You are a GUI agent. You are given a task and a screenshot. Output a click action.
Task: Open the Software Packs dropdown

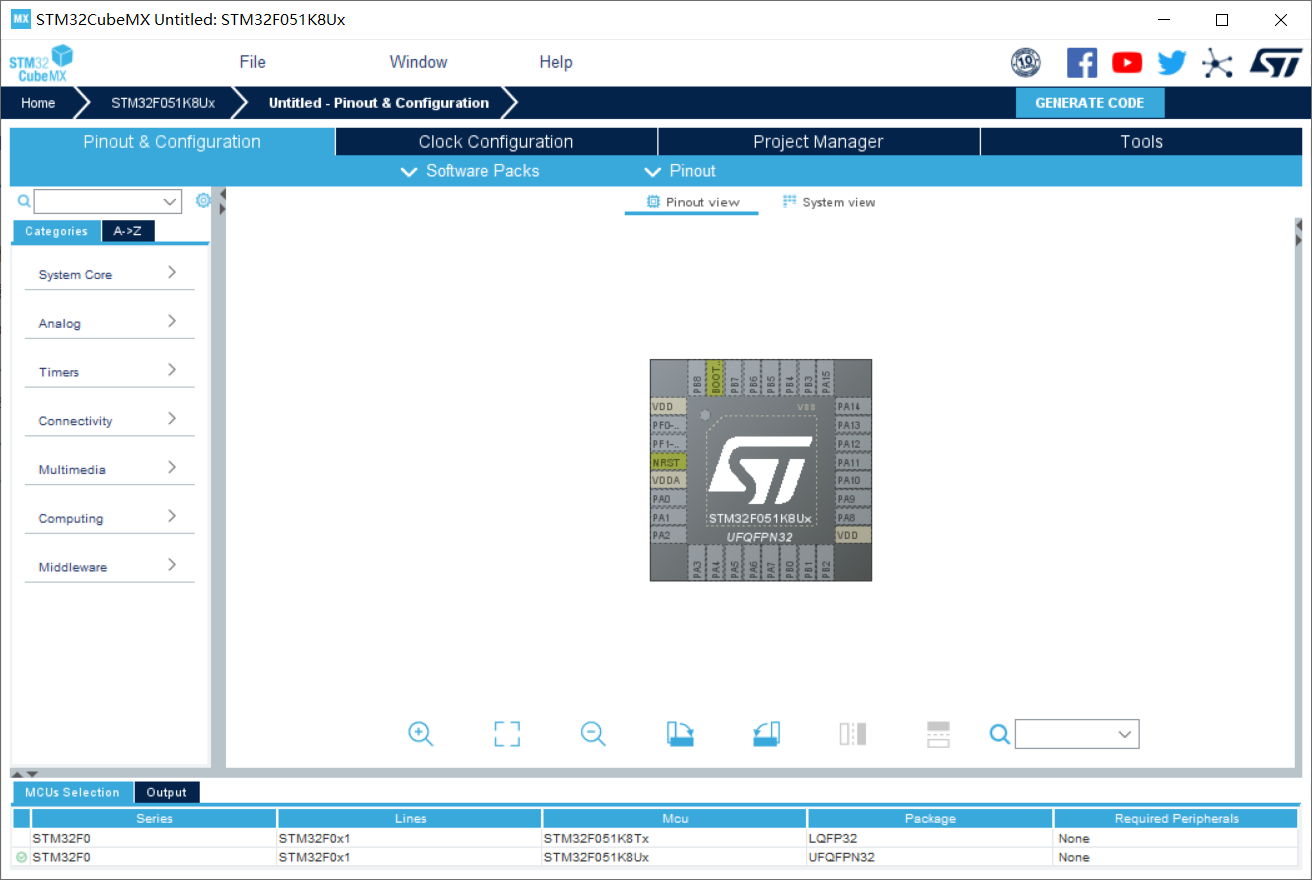(470, 171)
